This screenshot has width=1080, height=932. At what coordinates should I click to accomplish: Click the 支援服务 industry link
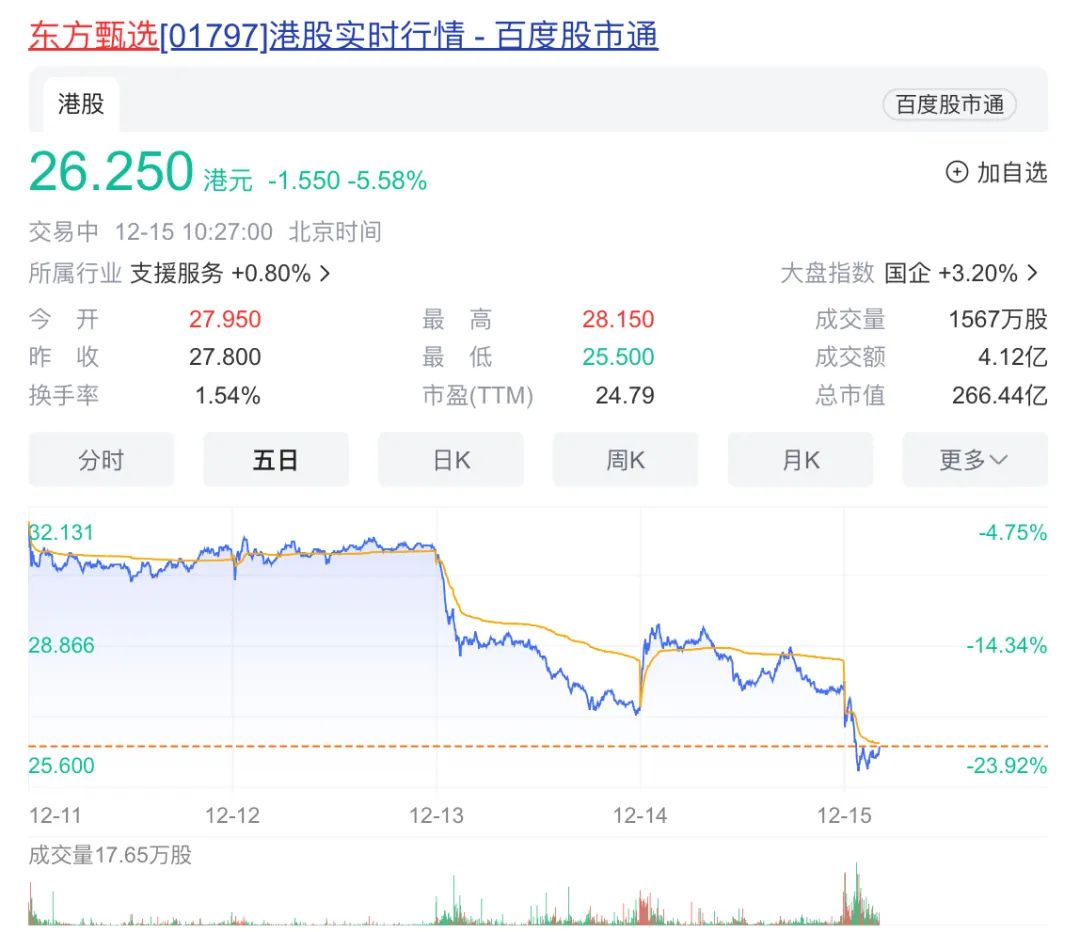[x=176, y=273]
